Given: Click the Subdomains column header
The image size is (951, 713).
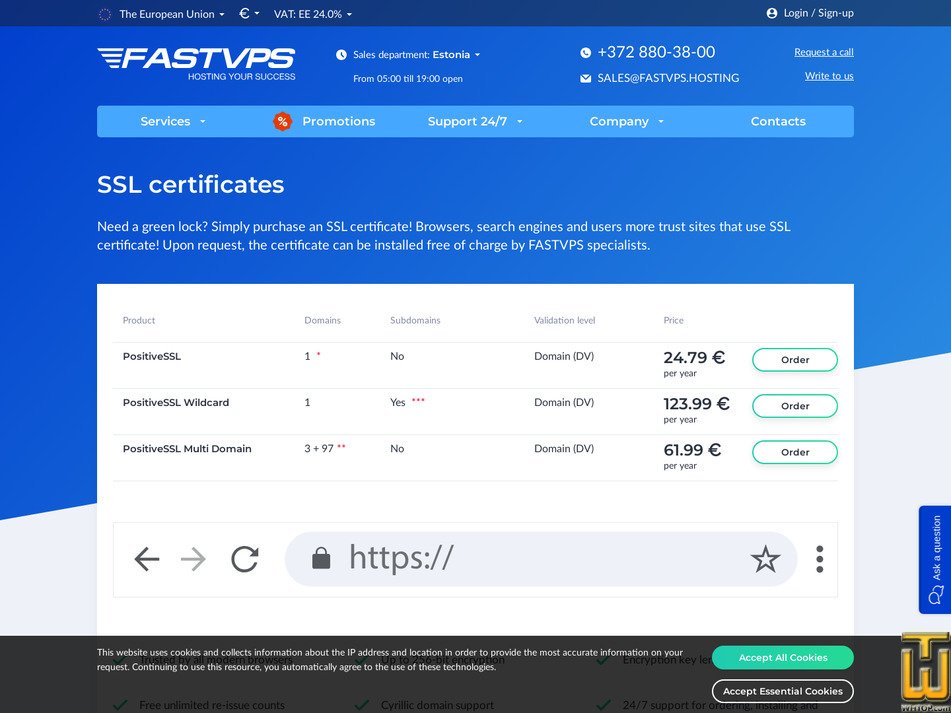Looking at the screenshot, I should pyautogui.click(x=415, y=320).
